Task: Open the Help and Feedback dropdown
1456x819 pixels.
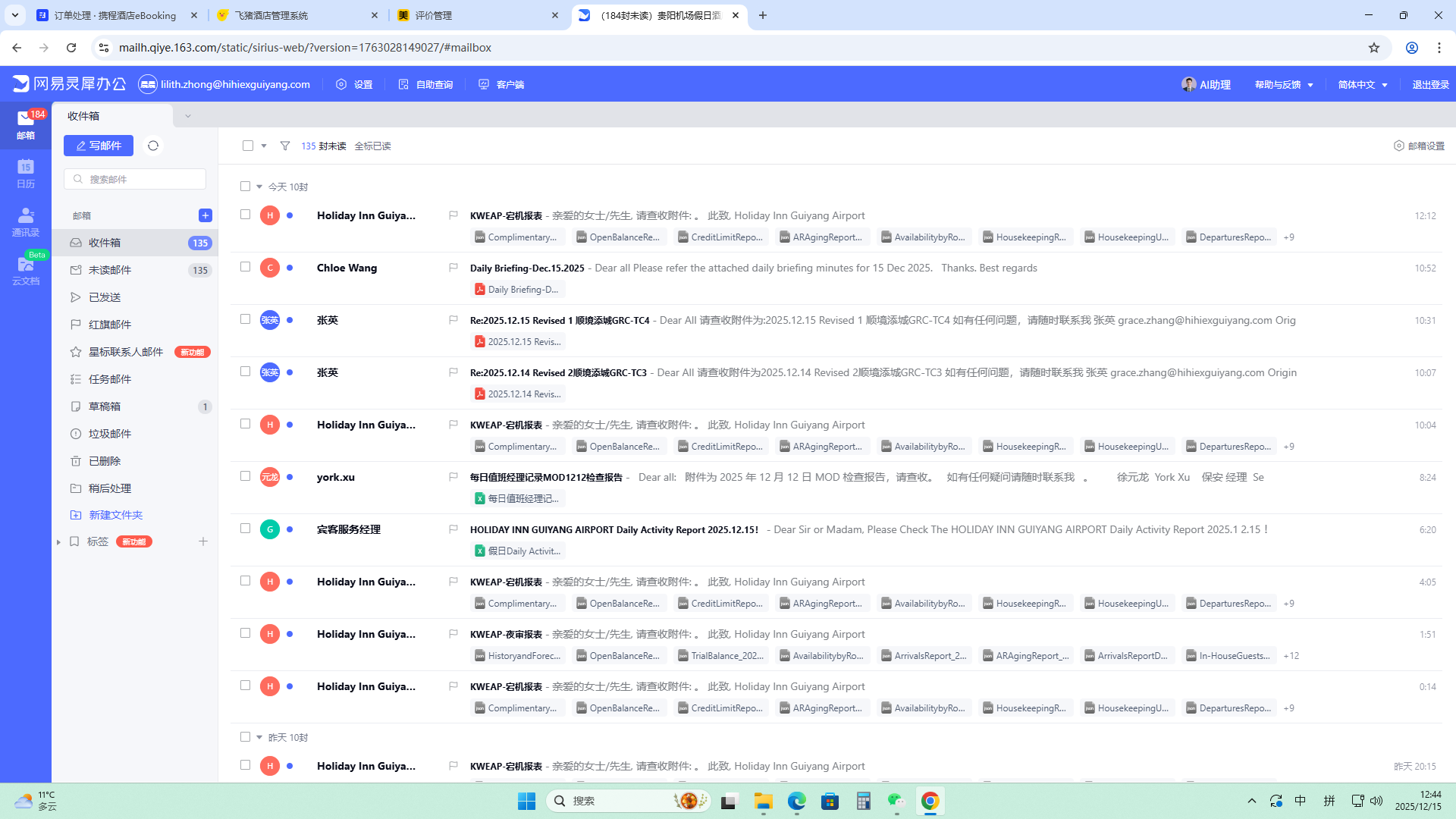Action: tap(1283, 85)
